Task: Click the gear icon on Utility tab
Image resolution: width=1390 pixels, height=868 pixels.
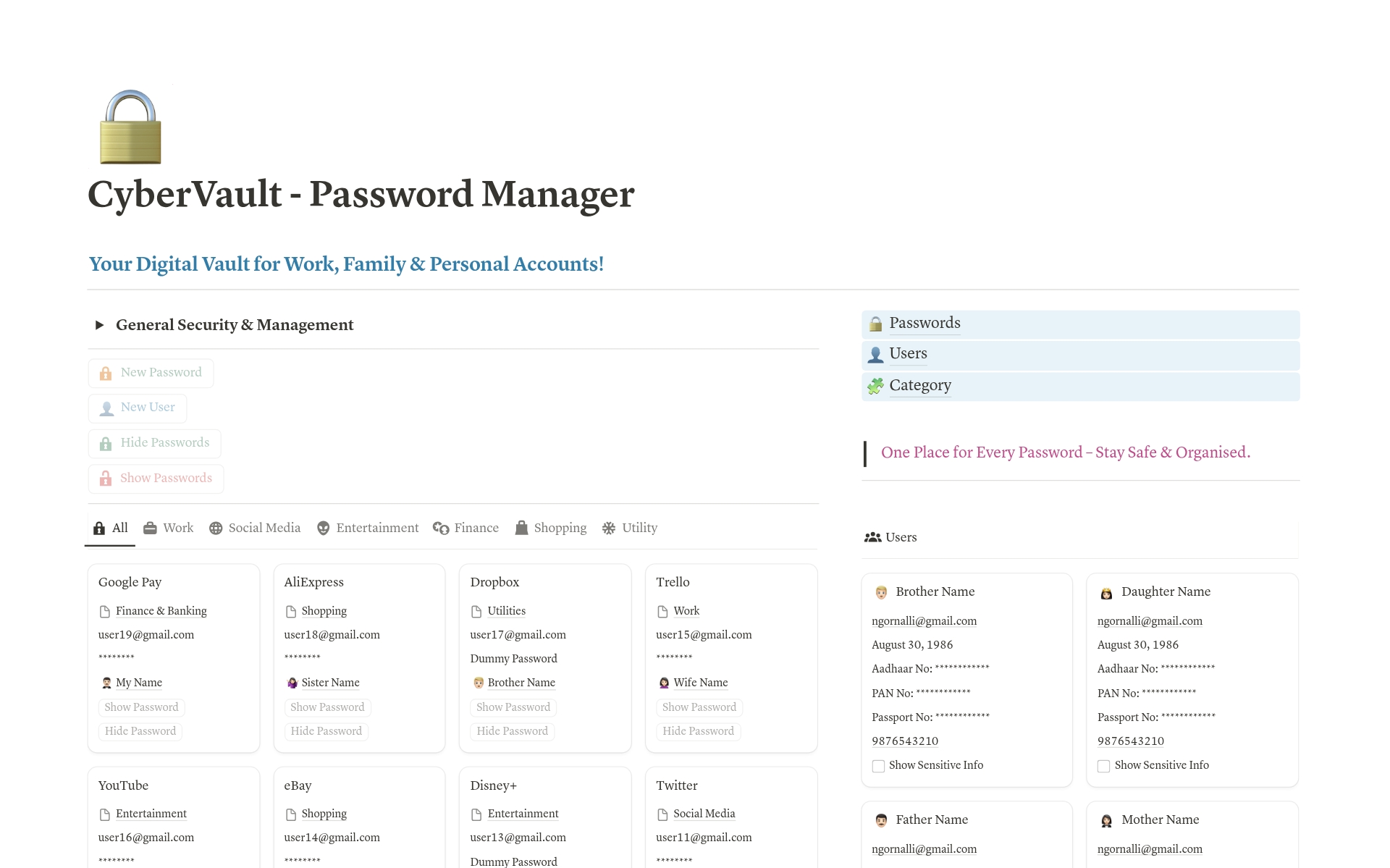Action: (609, 528)
